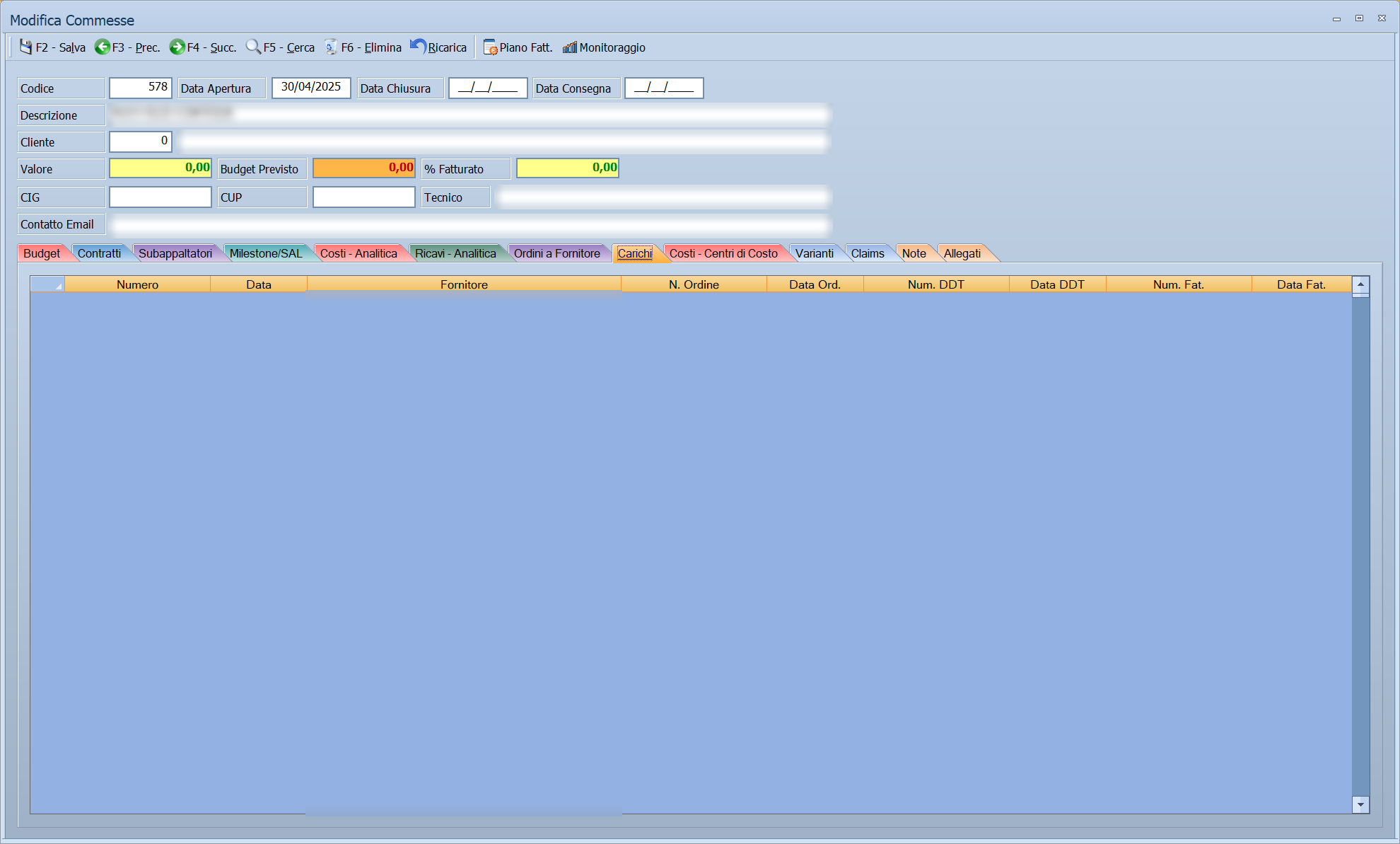
Task: Click the Ricarica blue undo arrow icon
Action: click(418, 47)
